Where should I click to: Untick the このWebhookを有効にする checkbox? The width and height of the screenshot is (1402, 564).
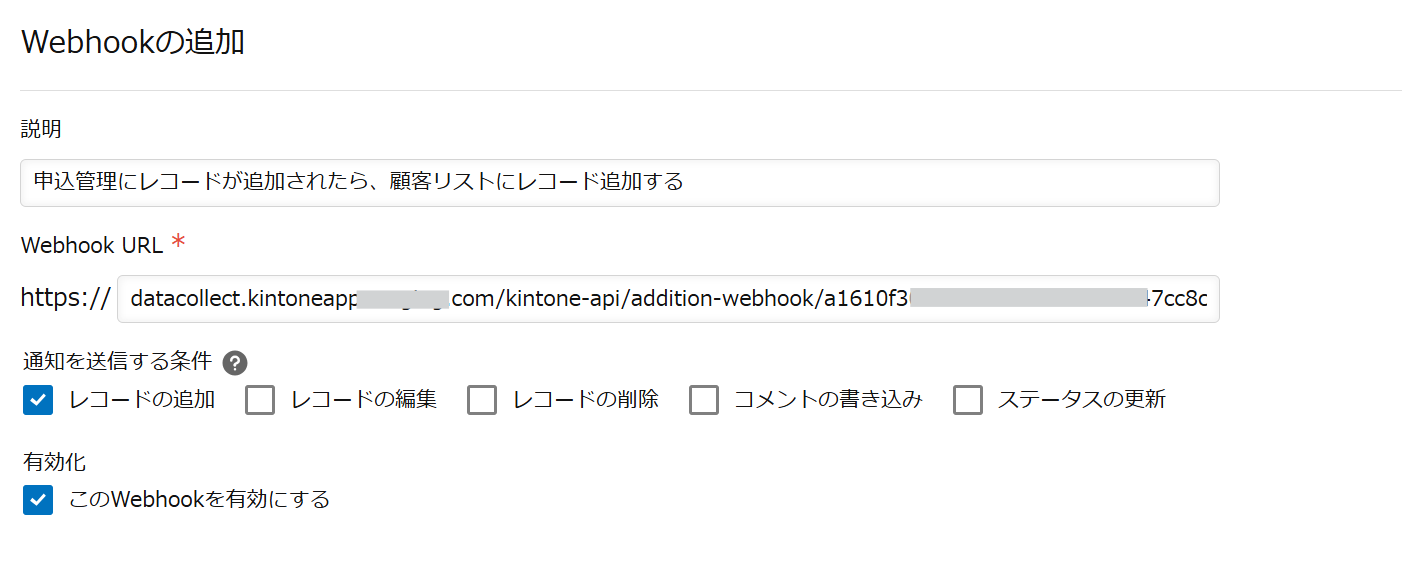click(x=38, y=499)
